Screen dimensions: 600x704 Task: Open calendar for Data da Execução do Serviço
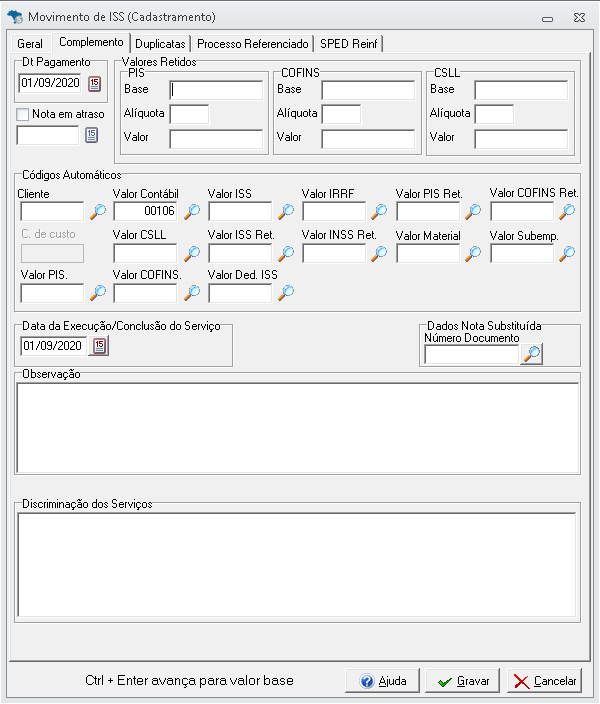(99, 346)
